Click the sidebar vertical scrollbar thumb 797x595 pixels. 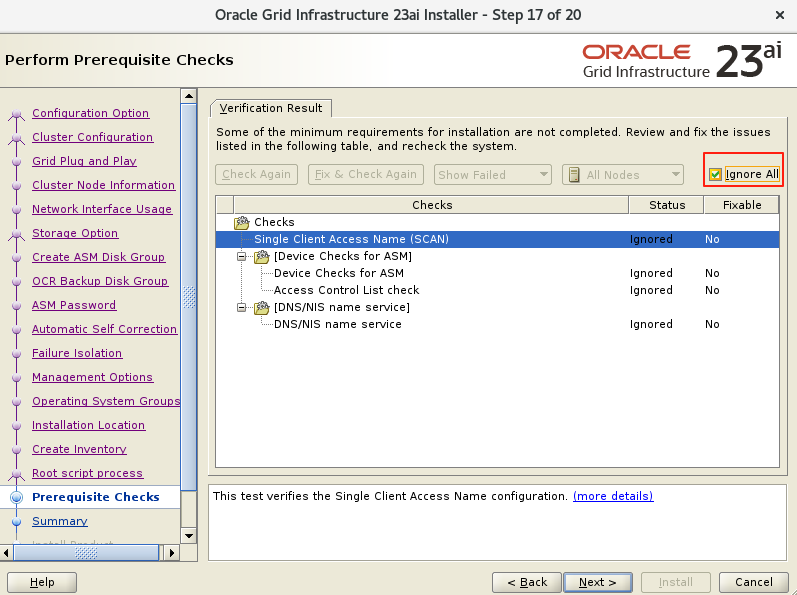pos(189,297)
